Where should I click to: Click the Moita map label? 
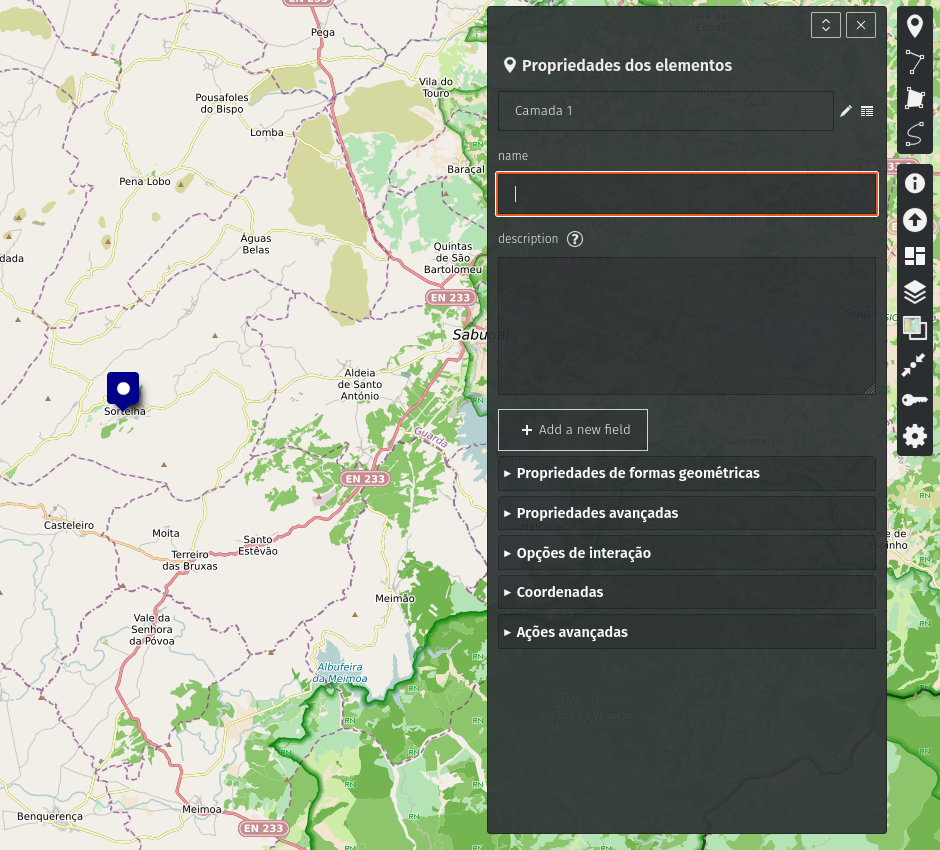[x=165, y=533]
